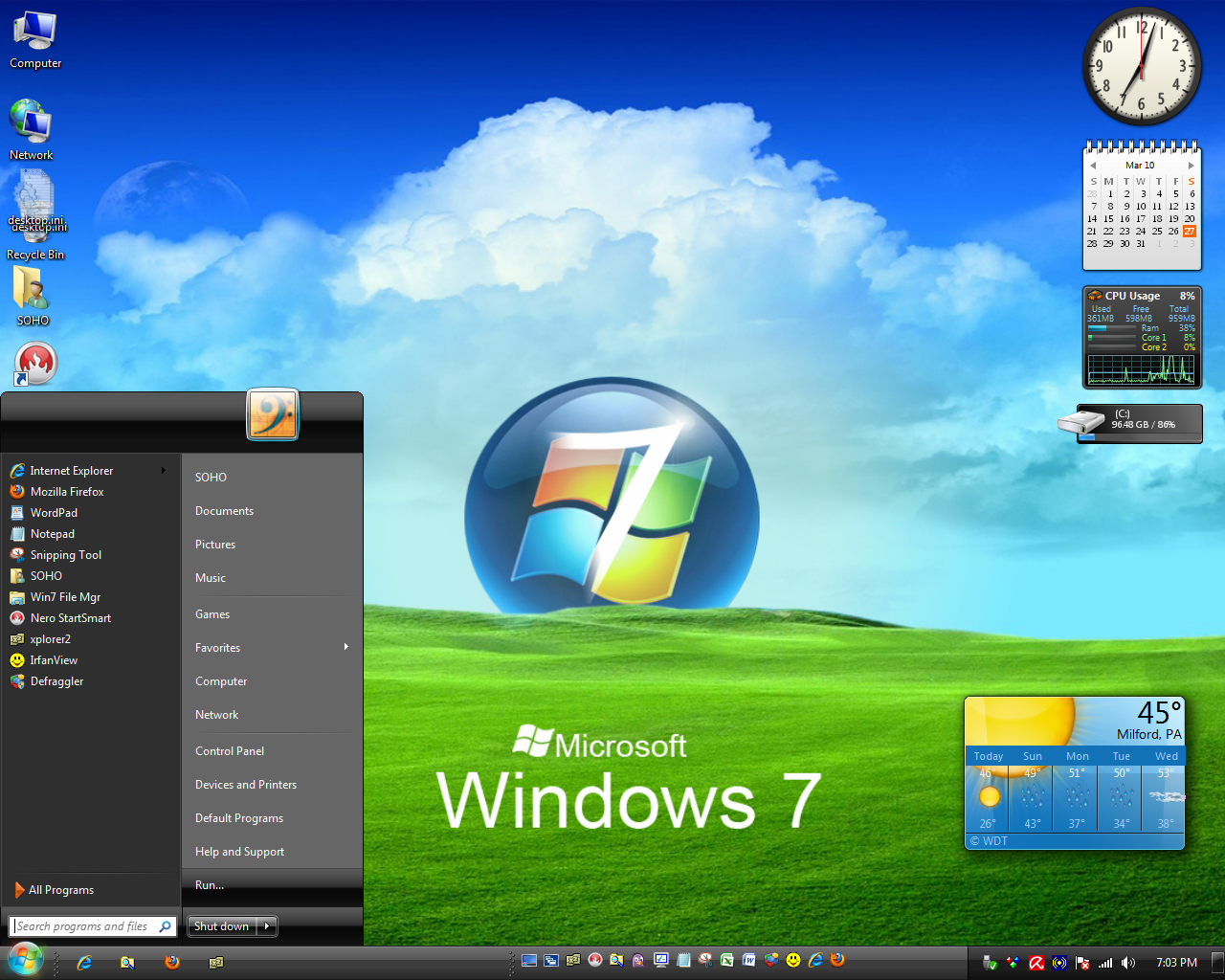Click the analog clock gadget

click(1142, 66)
